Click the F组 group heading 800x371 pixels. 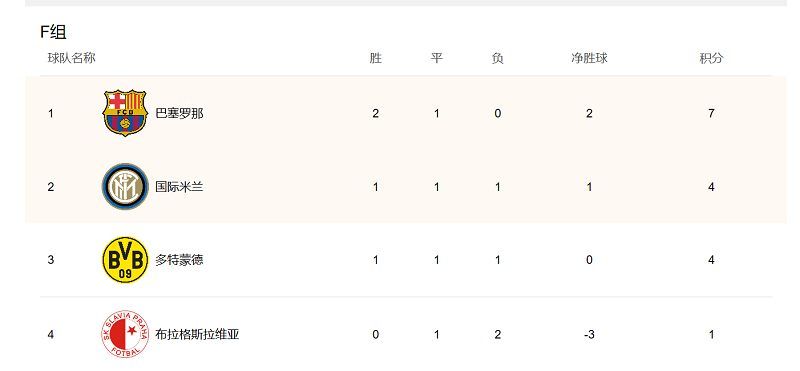point(53,32)
